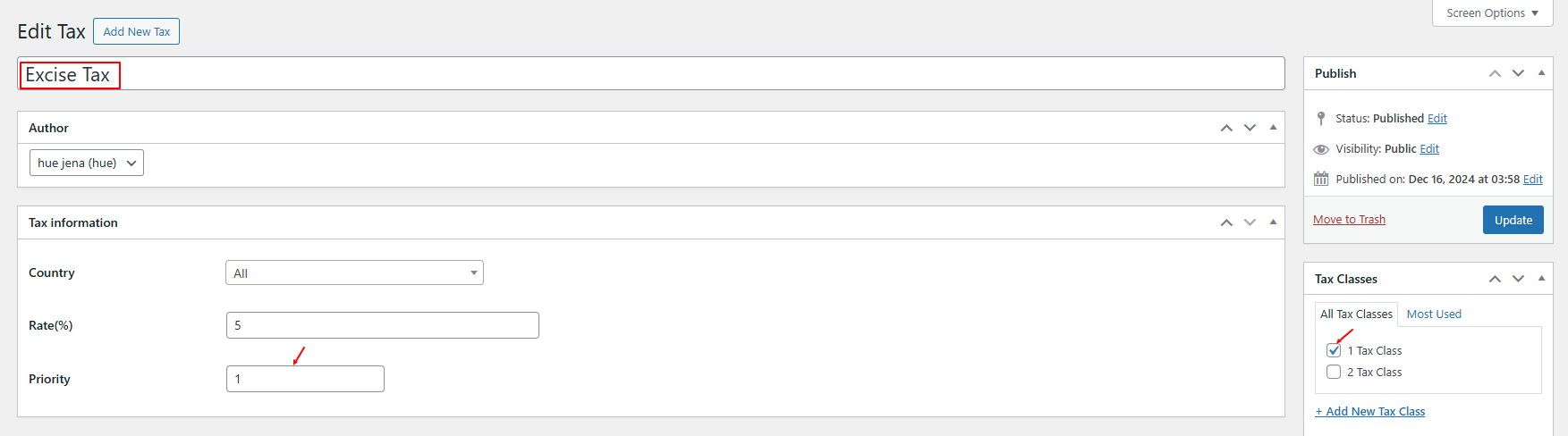Move the Author panel down
1568x436 pixels.
click(1250, 128)
